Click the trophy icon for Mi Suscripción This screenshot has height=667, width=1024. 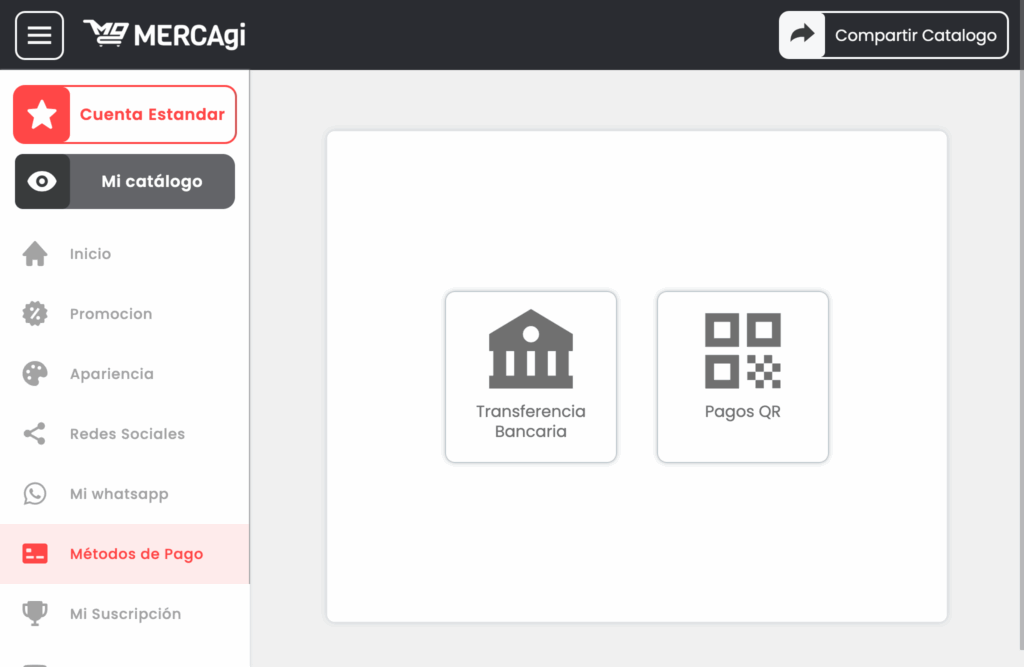click(35, 614)
